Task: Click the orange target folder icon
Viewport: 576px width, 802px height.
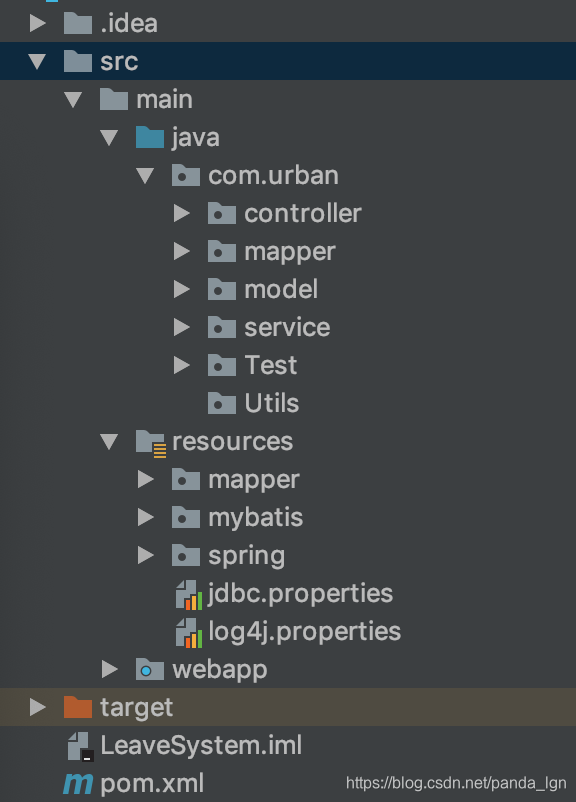Action: (x=78, y=707)
